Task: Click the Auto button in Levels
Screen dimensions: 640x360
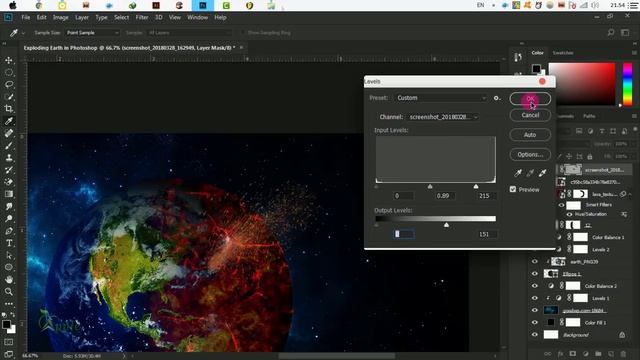Action: (530, 135)
